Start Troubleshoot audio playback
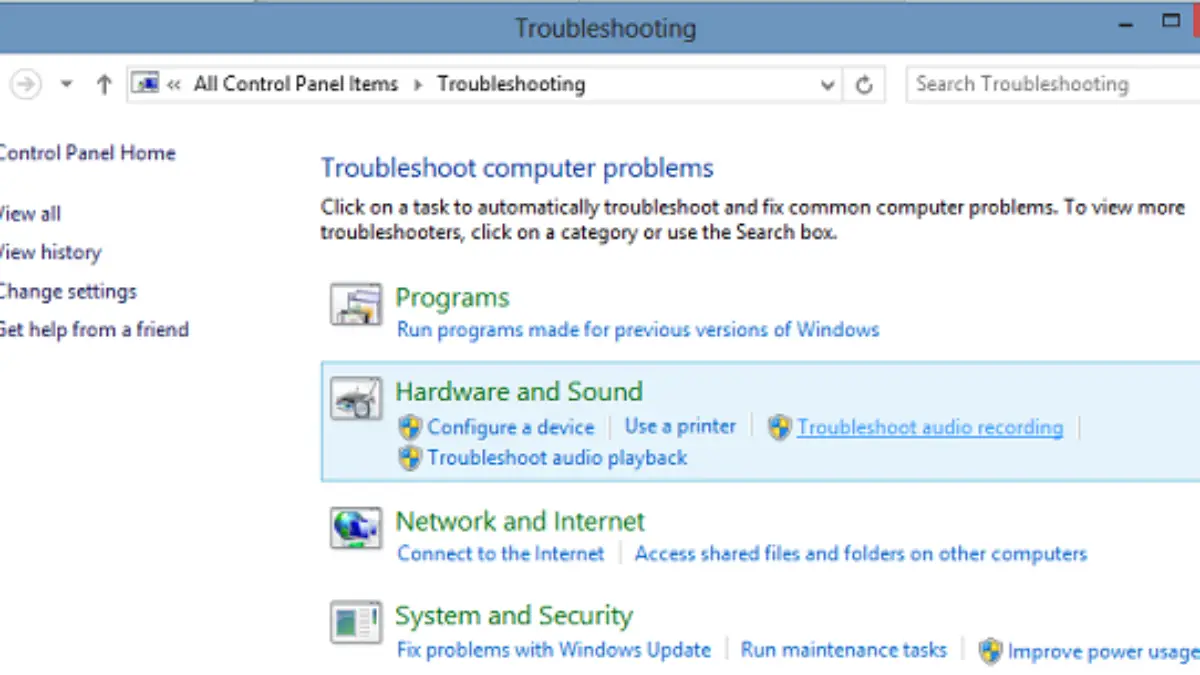This screenshot has height=675, width=1200. pyautogui.click(x=557, y=458)
